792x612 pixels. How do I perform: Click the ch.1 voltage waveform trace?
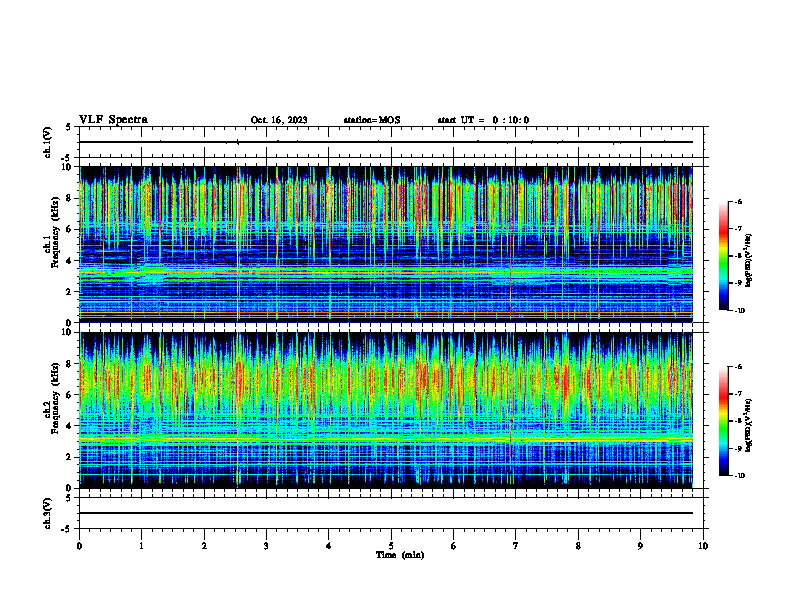pos(385,142)
